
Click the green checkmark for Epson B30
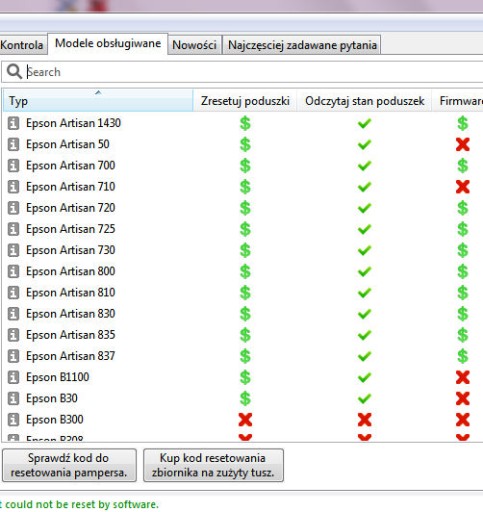pyautogui.click(x=364, y=398)
